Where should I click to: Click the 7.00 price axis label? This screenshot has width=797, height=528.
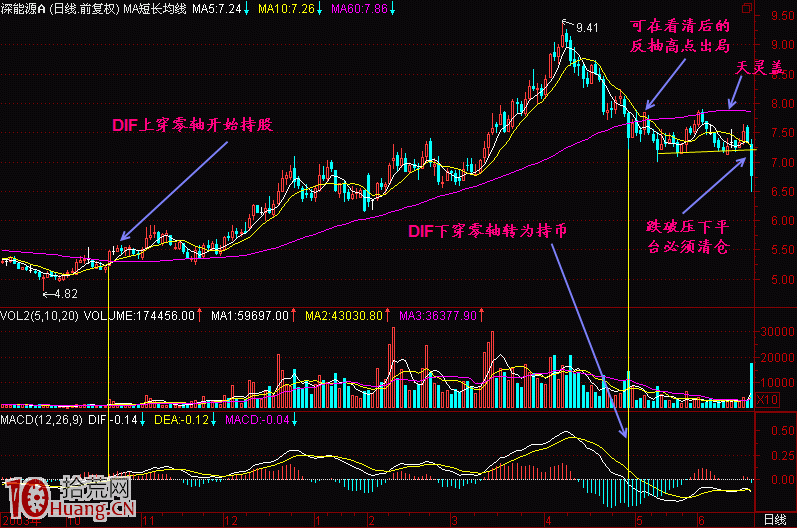coord(783,163)
